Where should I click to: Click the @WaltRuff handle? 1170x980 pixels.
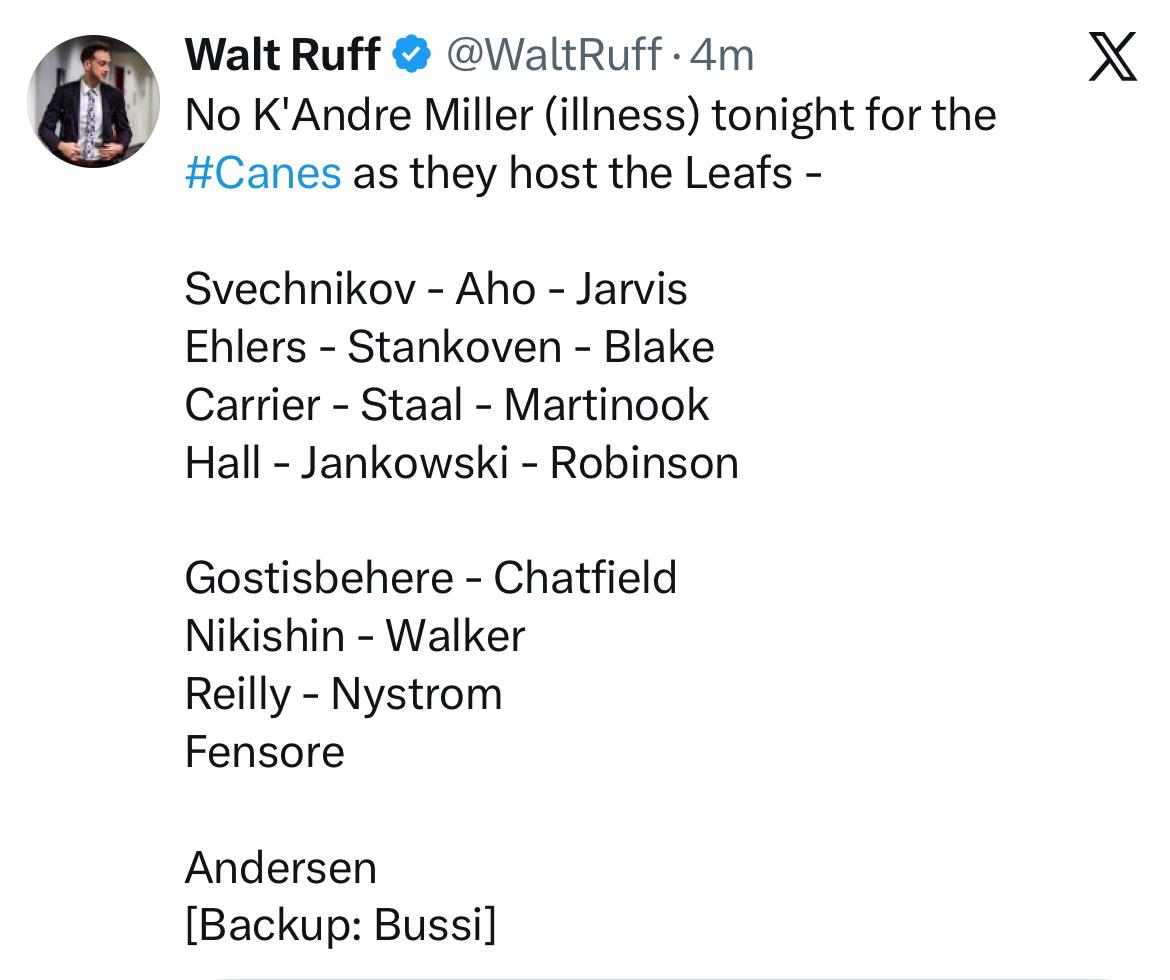click(553, 54)
